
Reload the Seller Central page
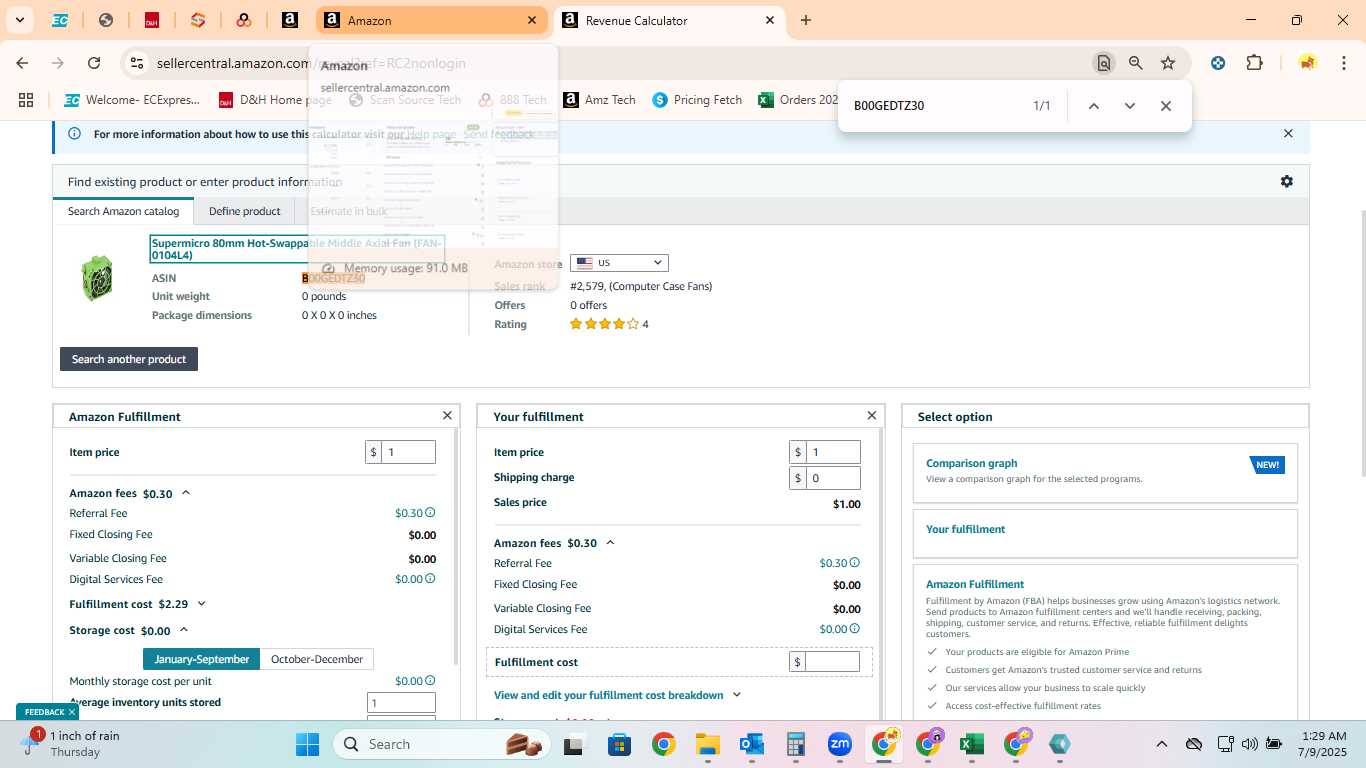(94, 63)
